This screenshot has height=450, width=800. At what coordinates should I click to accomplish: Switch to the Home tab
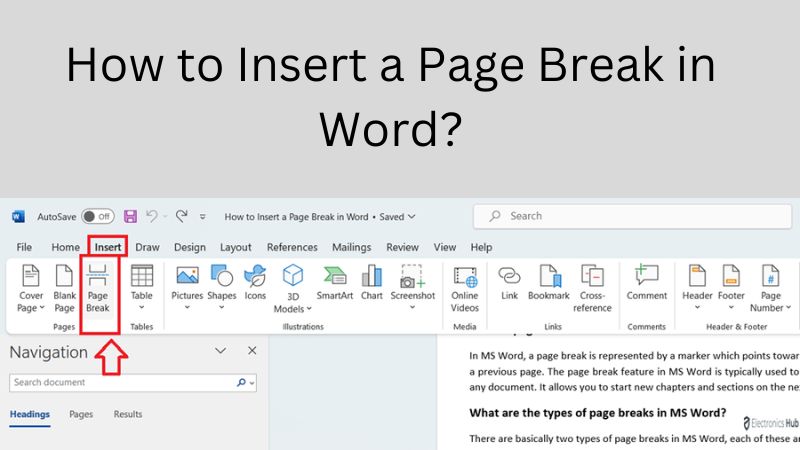pyautogui.click(x=65, y=247)
